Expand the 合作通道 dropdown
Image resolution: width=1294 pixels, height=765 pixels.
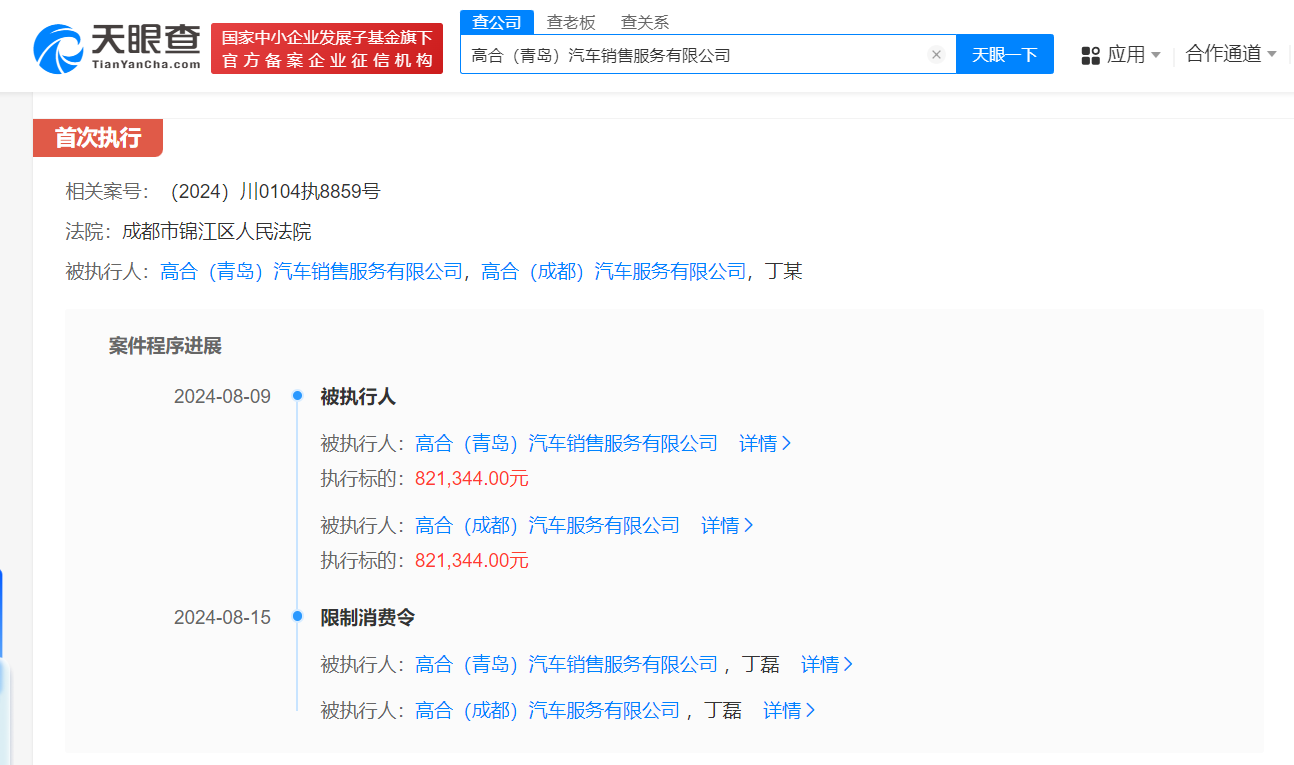coord(1221,55)
